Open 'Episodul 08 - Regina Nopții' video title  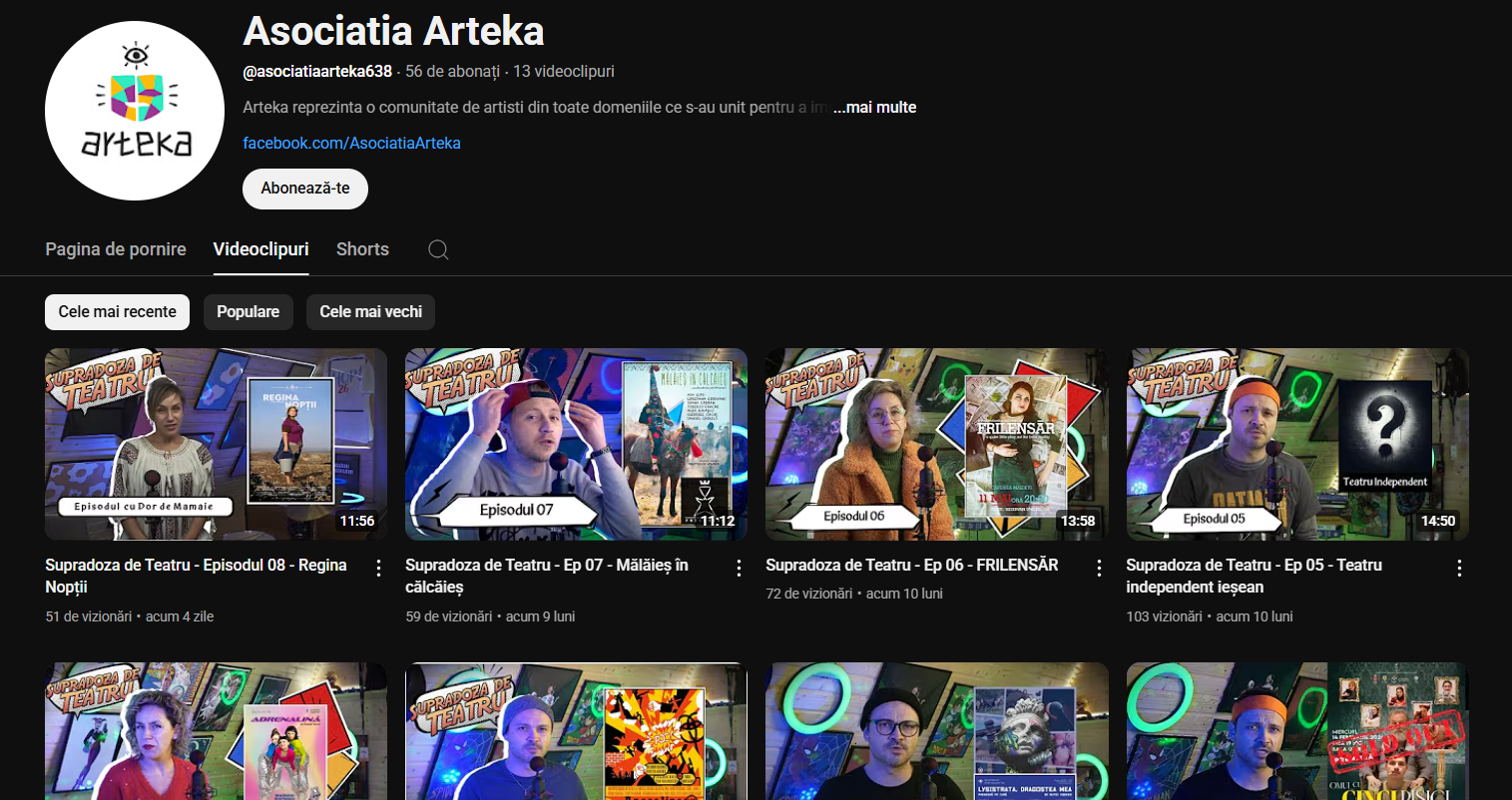pos(196,576)
